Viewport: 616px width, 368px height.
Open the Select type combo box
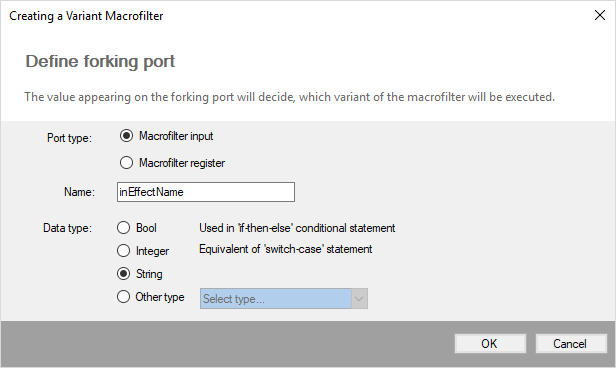(284, 298)
